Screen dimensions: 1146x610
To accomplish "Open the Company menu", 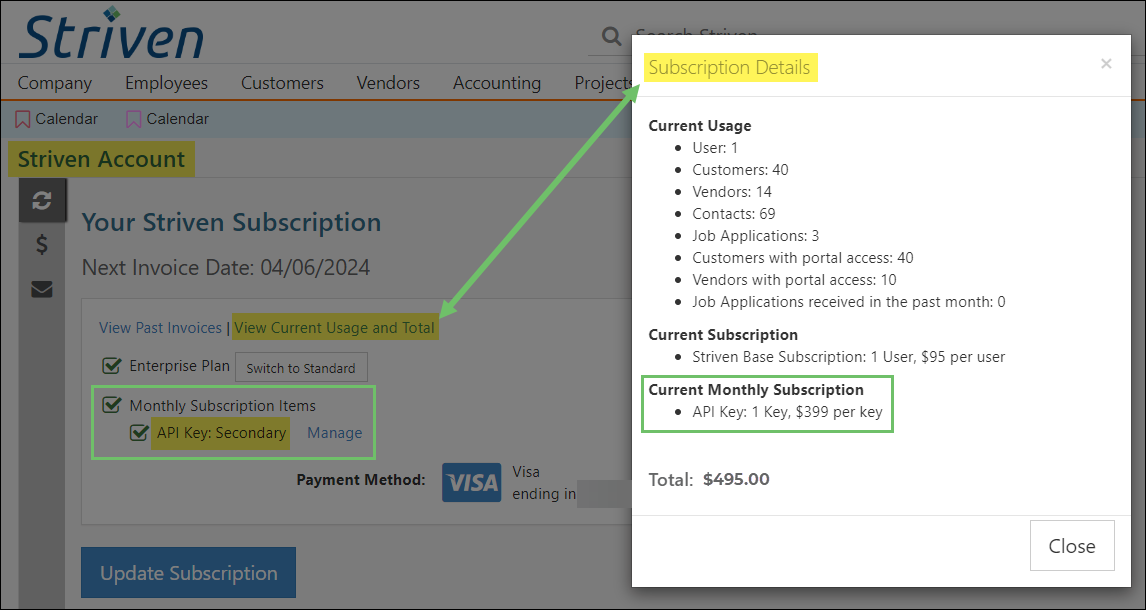I will pos(55,83).
